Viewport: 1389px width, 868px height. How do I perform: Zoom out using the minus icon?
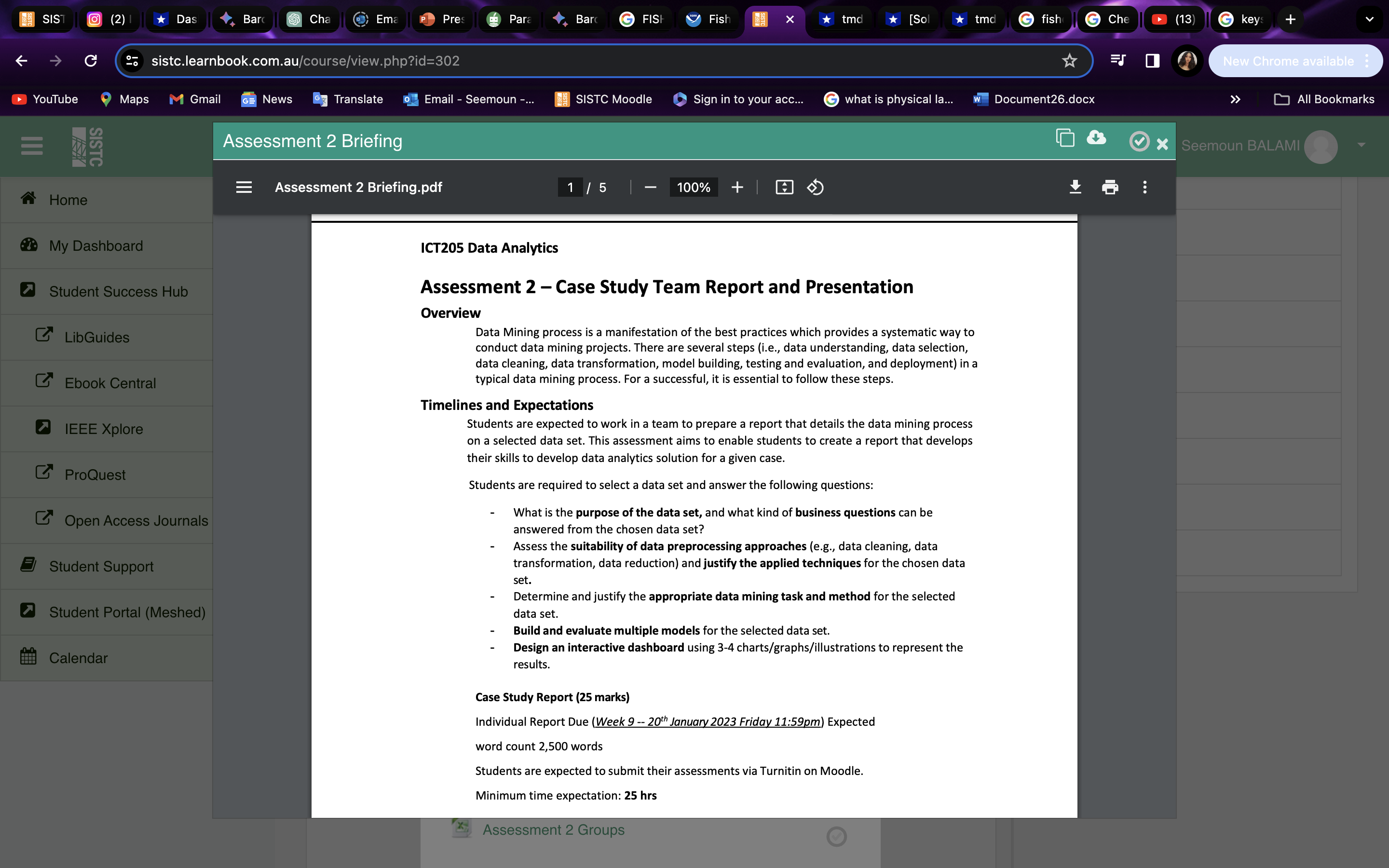click(x=650, y=187)
